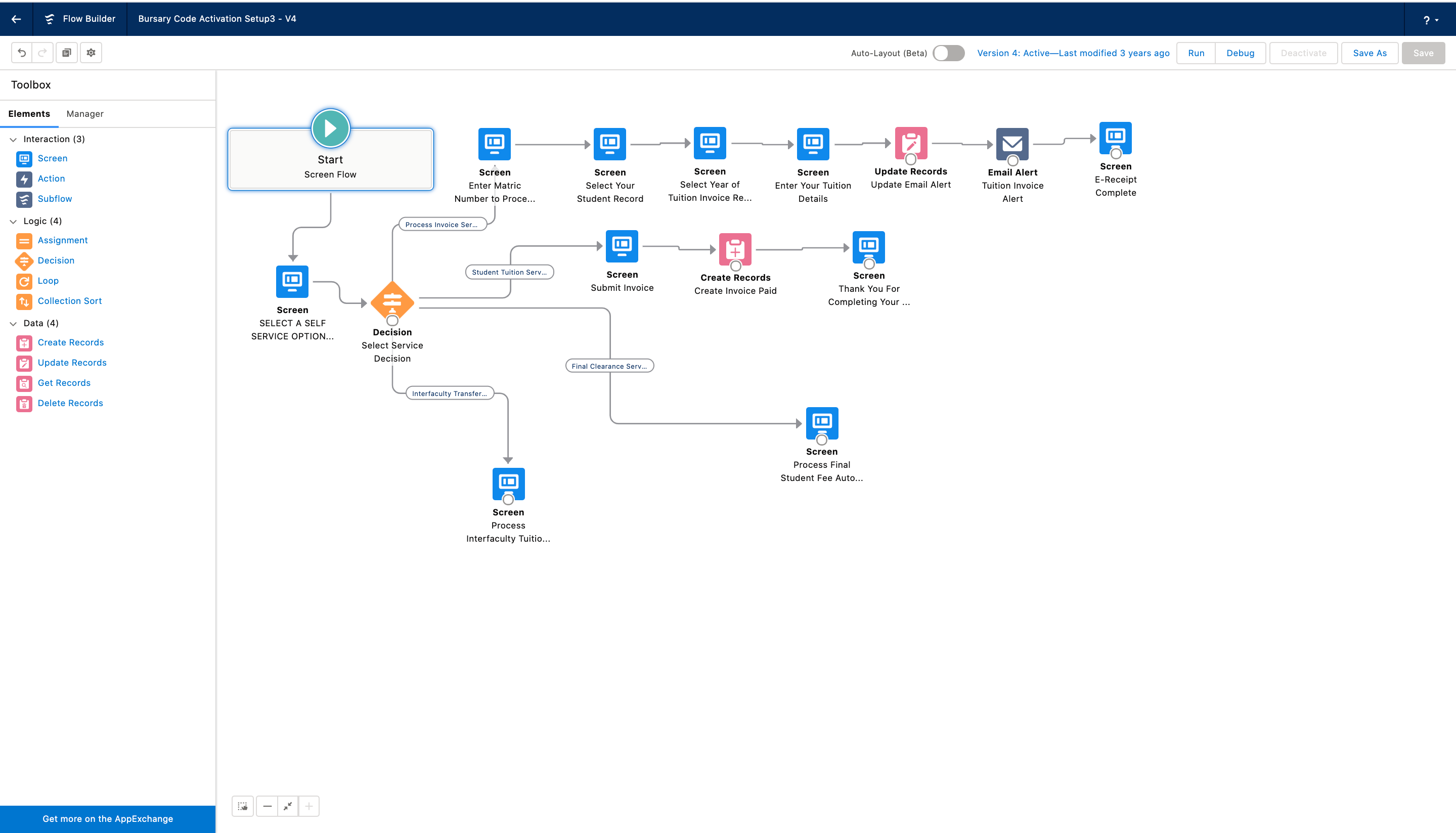Click the Run button
Screen dimensions: 1456x833
(x=1196, y=53)
